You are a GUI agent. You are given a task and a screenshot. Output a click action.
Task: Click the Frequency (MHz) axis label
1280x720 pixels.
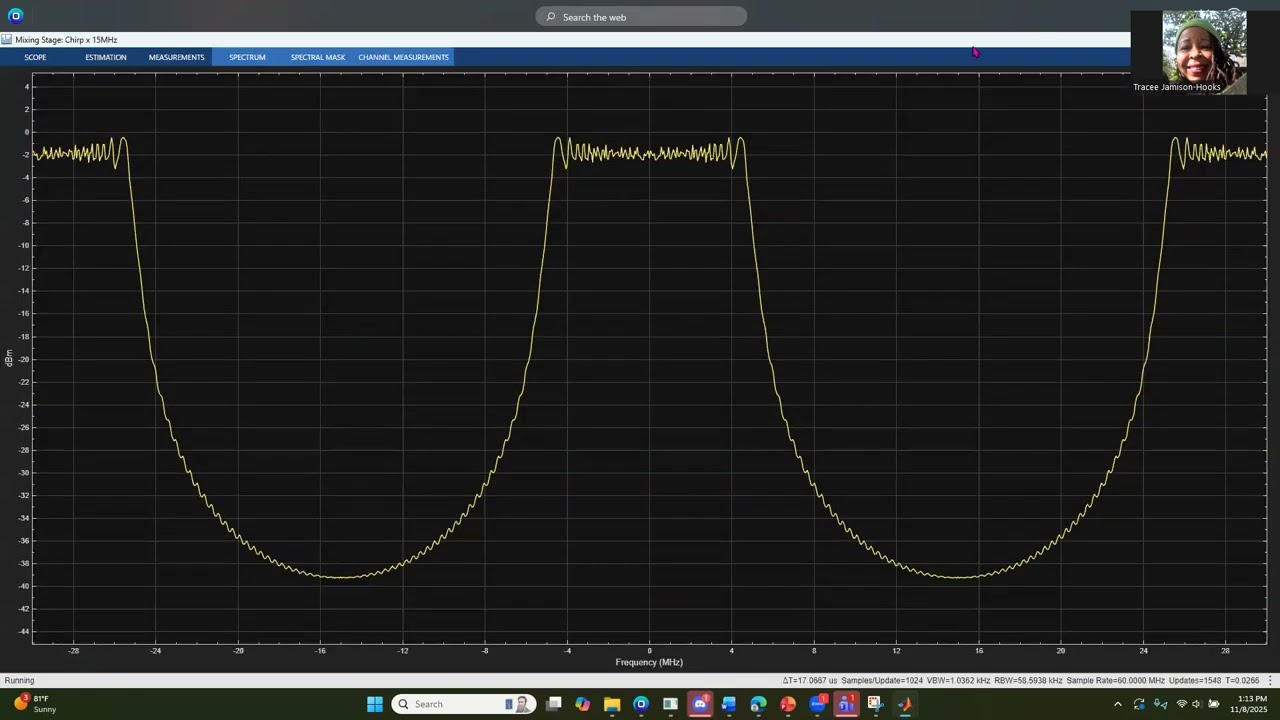[x=649, y=662]
